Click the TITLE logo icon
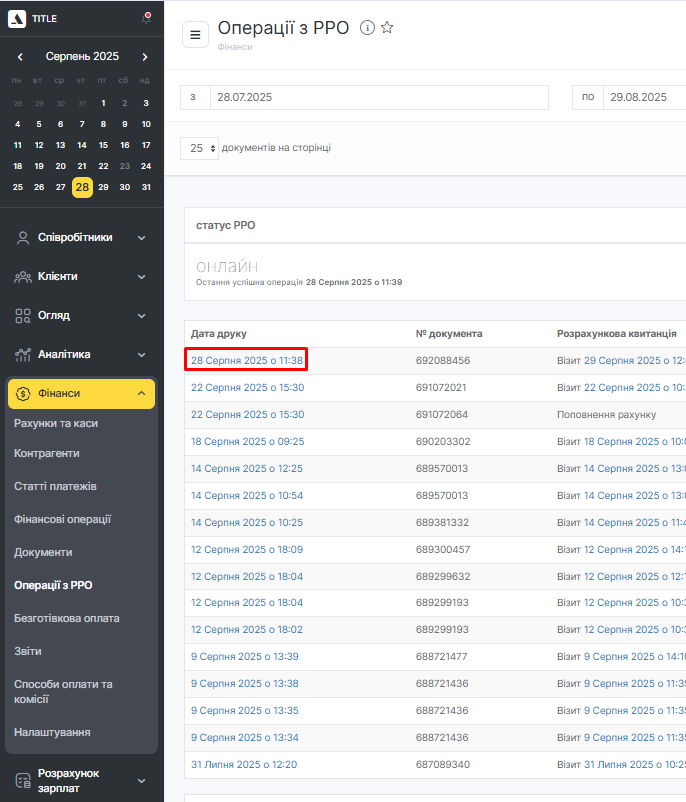 [18, 18]
